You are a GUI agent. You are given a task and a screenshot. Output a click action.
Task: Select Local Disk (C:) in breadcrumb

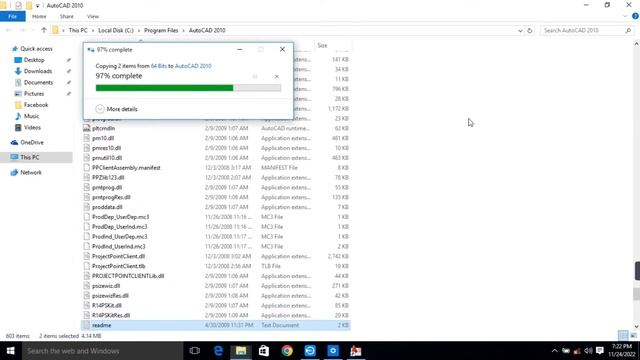click(116, 31)
